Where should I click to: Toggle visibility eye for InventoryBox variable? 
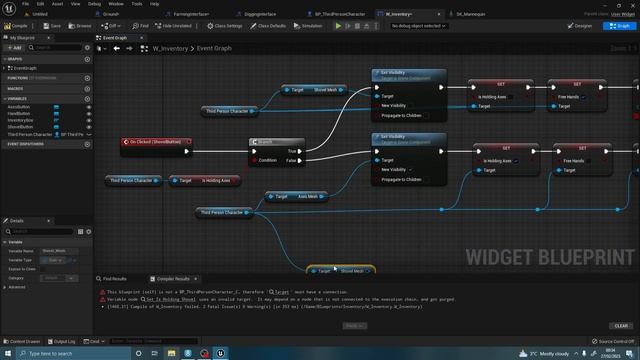coord(89,120)
